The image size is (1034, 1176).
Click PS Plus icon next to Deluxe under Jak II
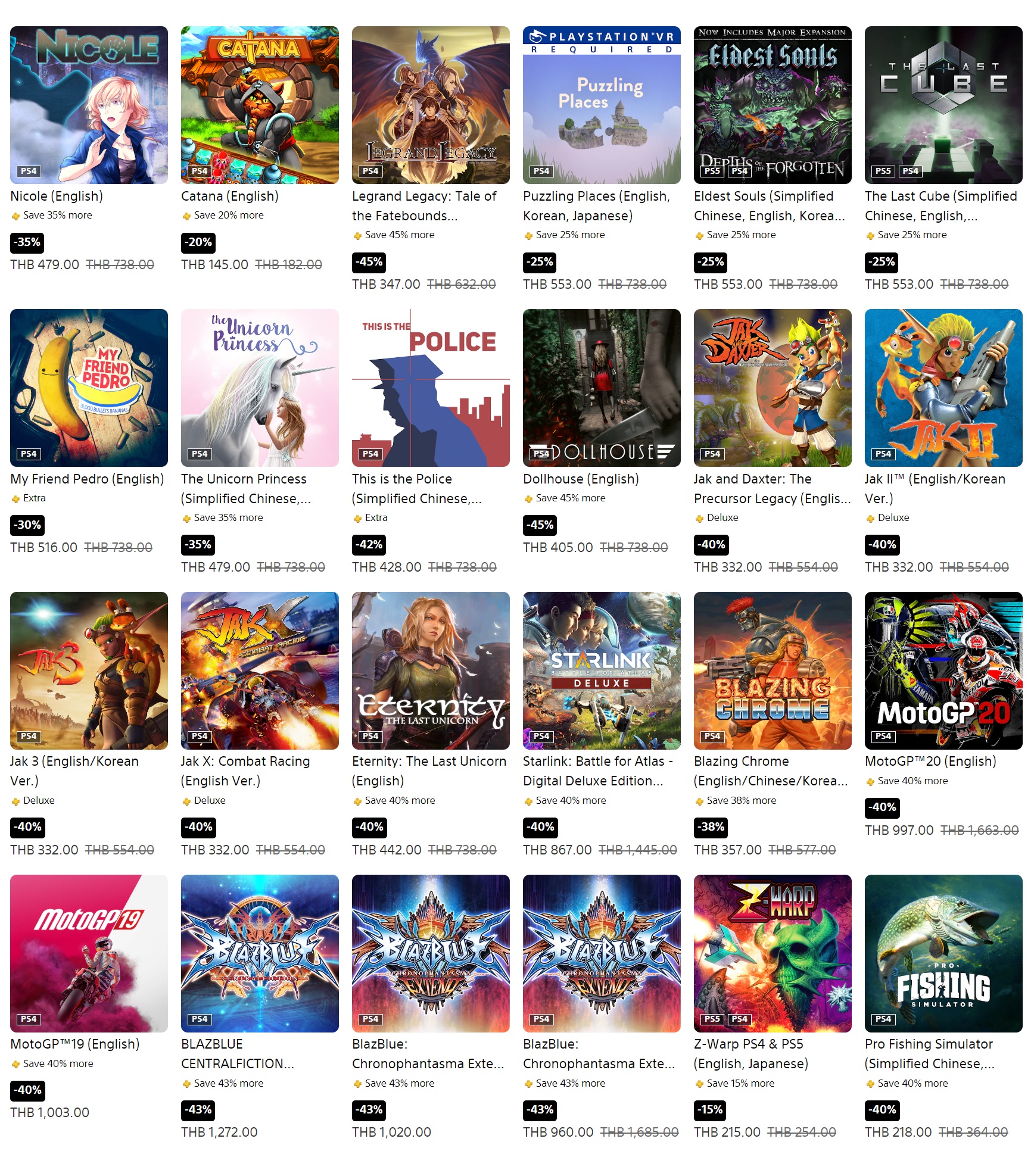(x=870, y=518)
